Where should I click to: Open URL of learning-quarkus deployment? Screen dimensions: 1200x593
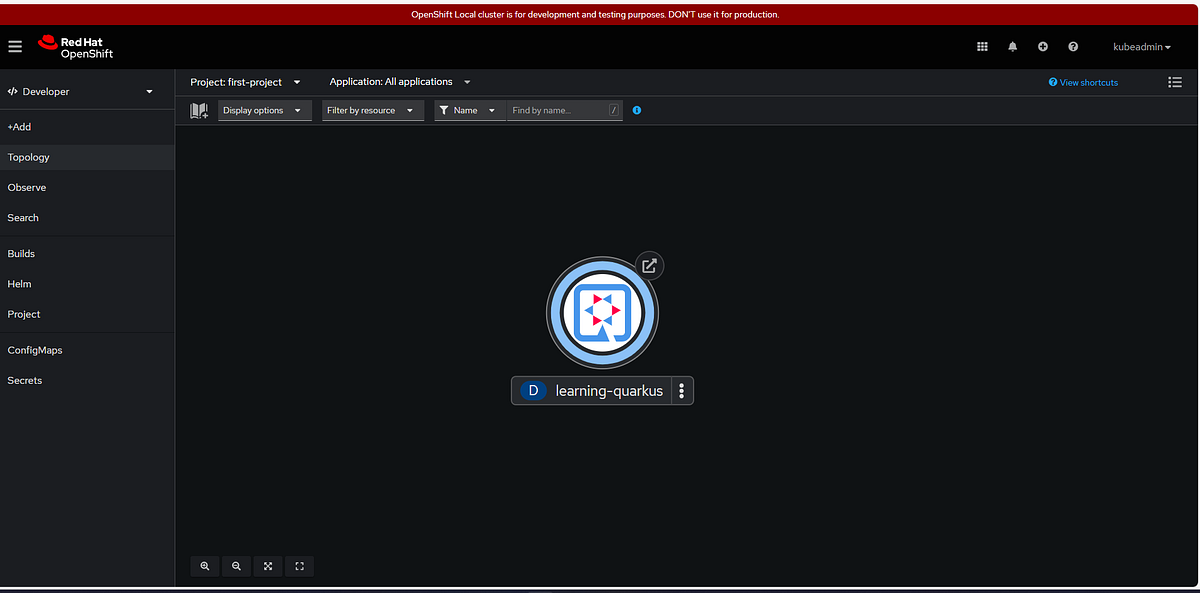[649, 266]
